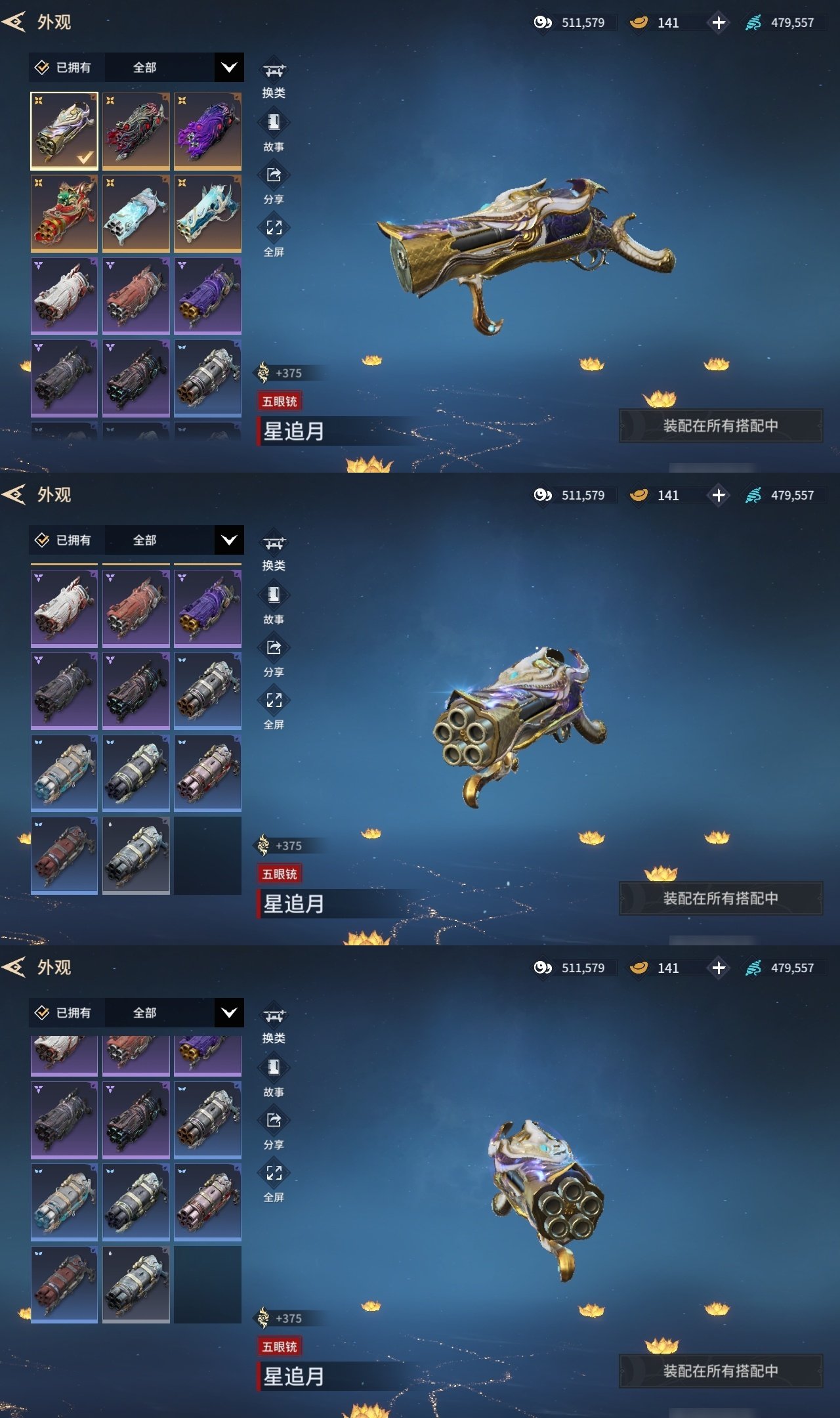Image resolution: width=840 pixels, height=1418 pixels.
Task: Open the 故事 story icon in the top screenshot
Action: 274,123
